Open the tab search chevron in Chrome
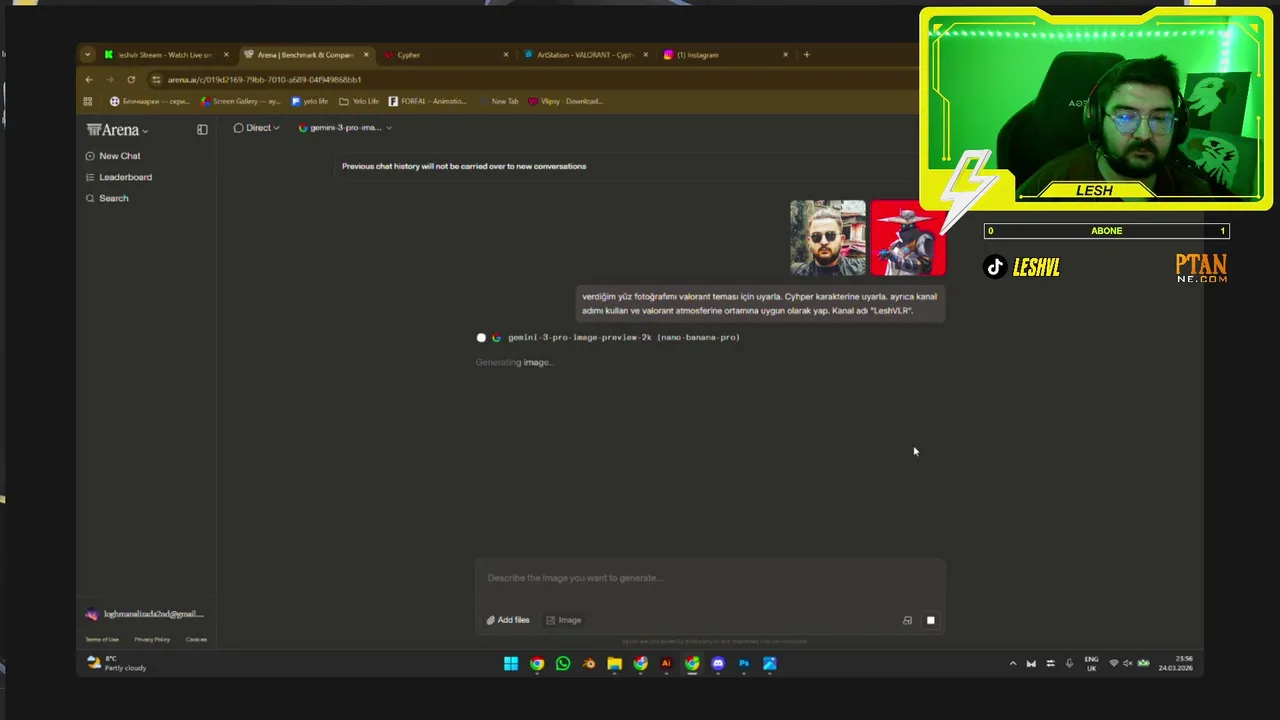The height and width of the screenshot is (720, 1280). tap(88, 55)
